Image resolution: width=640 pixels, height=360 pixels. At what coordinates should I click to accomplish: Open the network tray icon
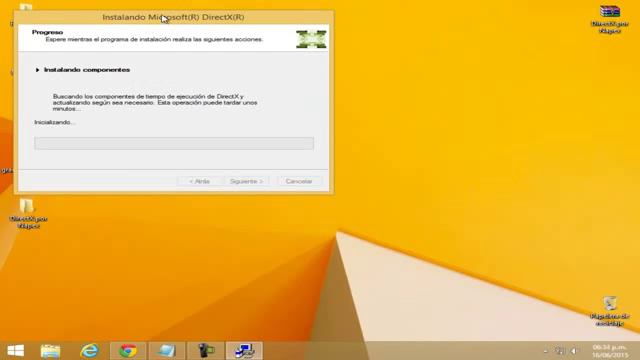pyautogui.click(x=560, y=351)
